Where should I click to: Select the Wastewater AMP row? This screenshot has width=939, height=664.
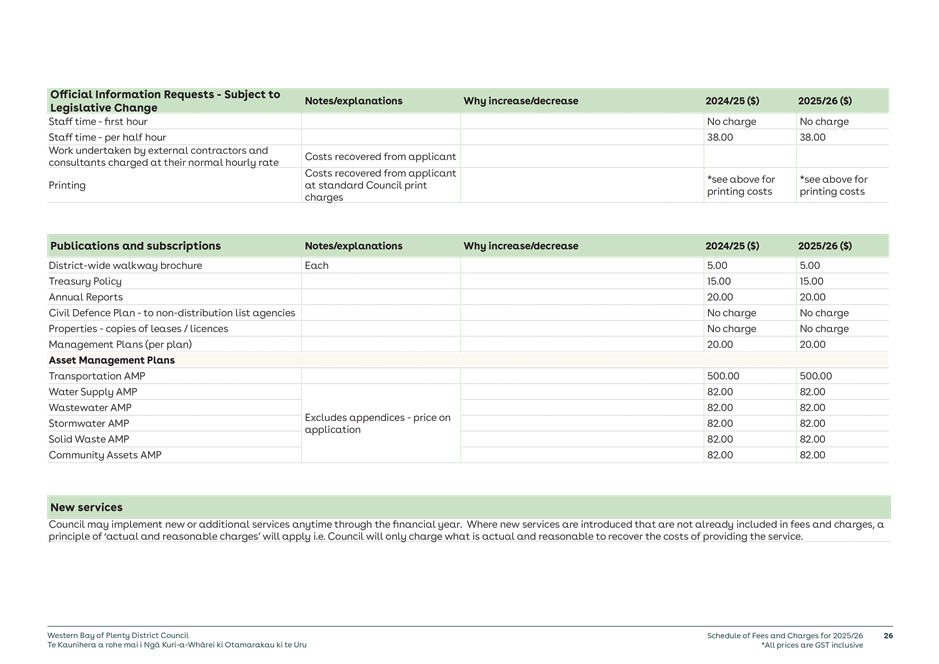point(88,407)
